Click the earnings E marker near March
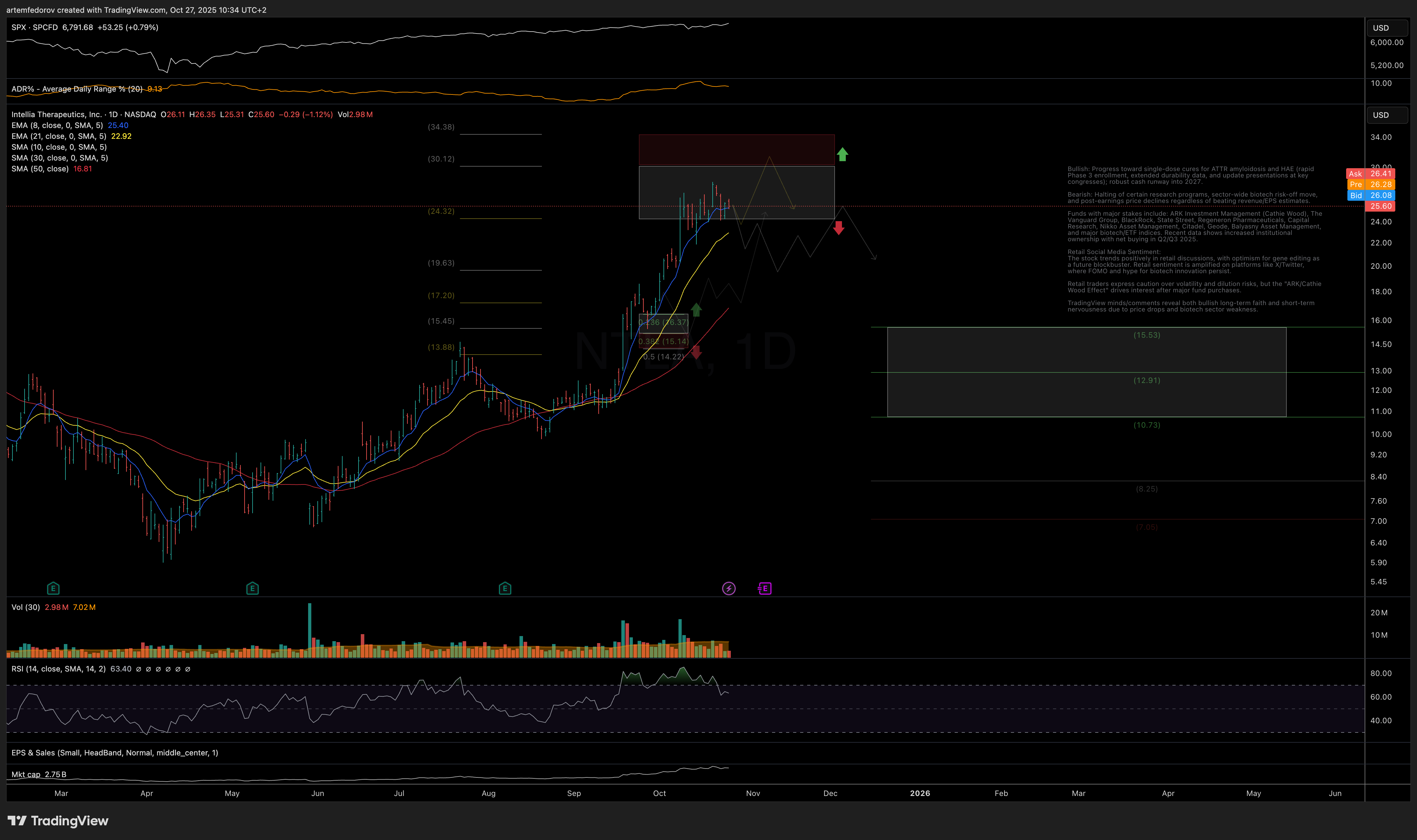This screenshot has width=1417, height=840. click(53, 589)
